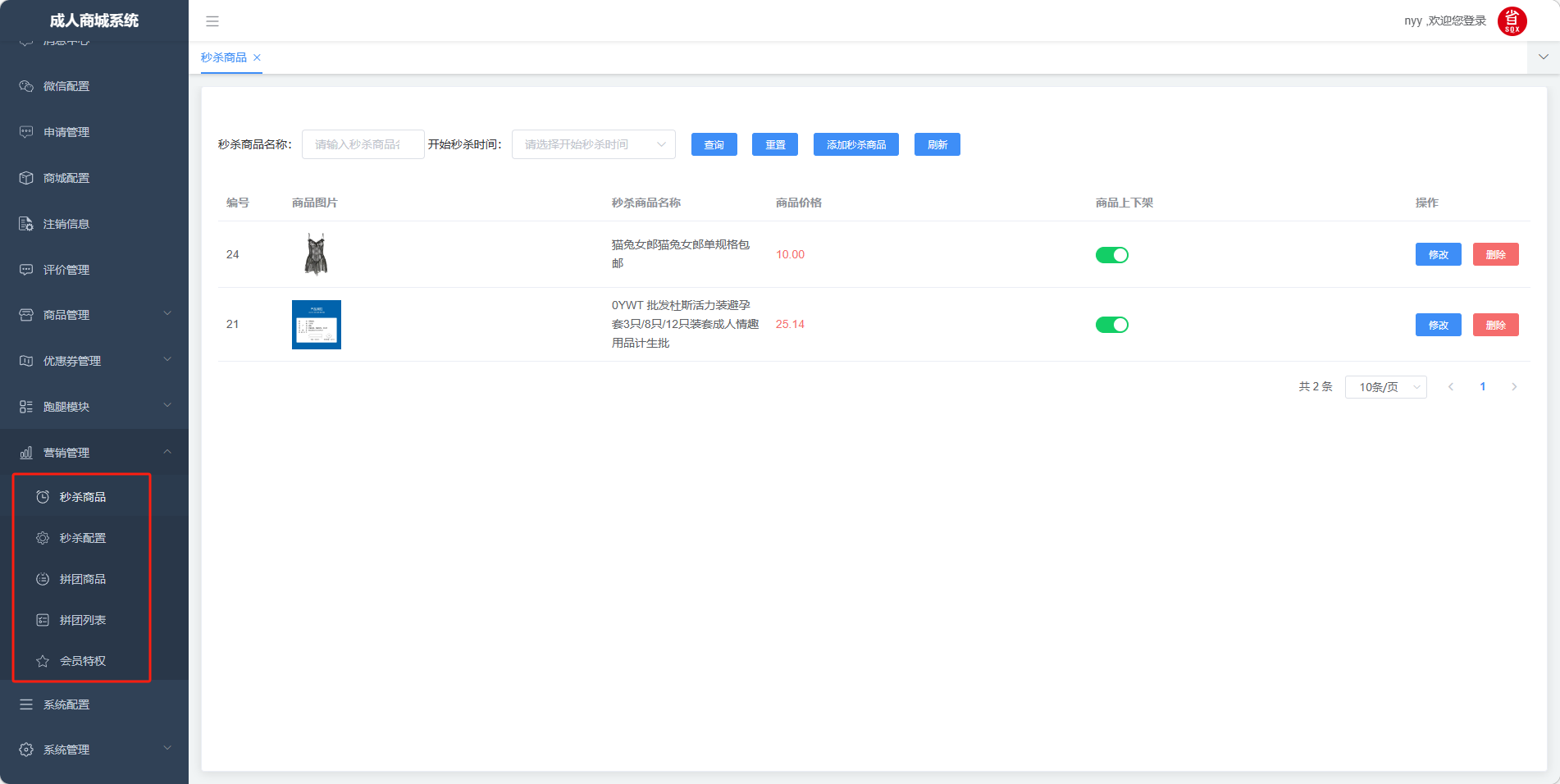Open the 10条/页 page size selector
This screenshot has width=1560, height=784.
(x=1385, y=387)
